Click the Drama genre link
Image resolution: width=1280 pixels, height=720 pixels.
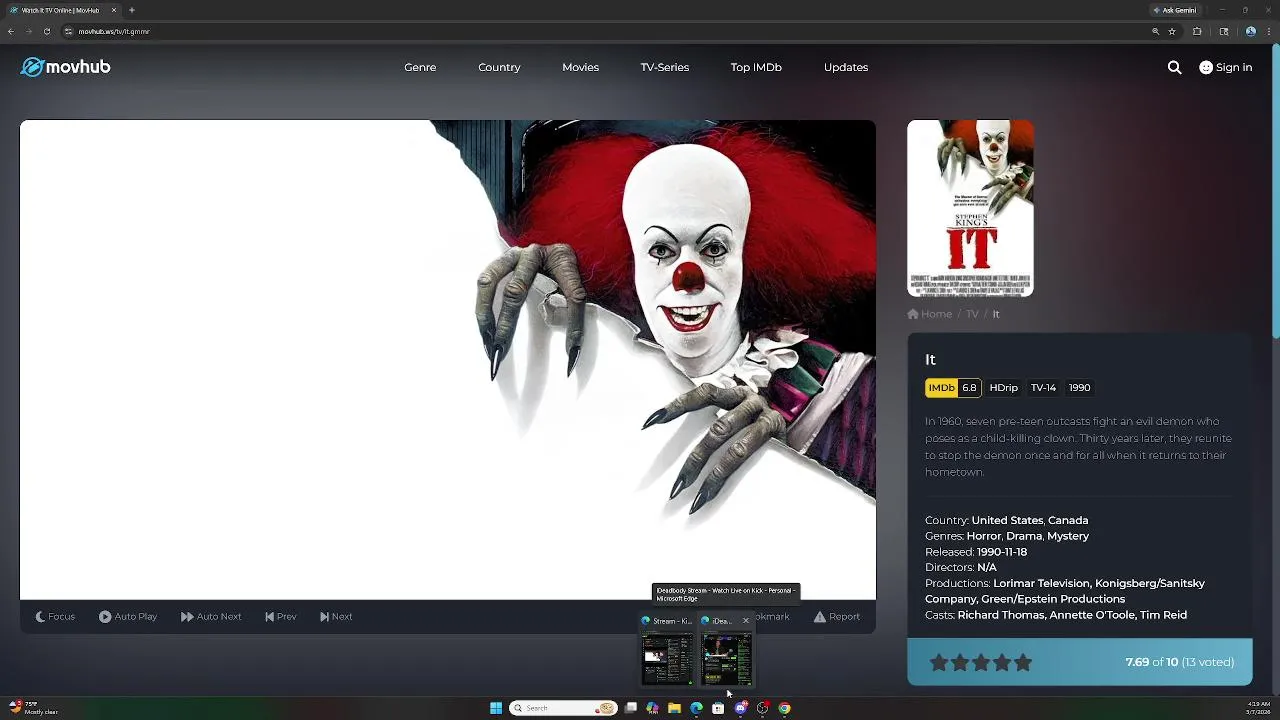(x=1024, y=536)
